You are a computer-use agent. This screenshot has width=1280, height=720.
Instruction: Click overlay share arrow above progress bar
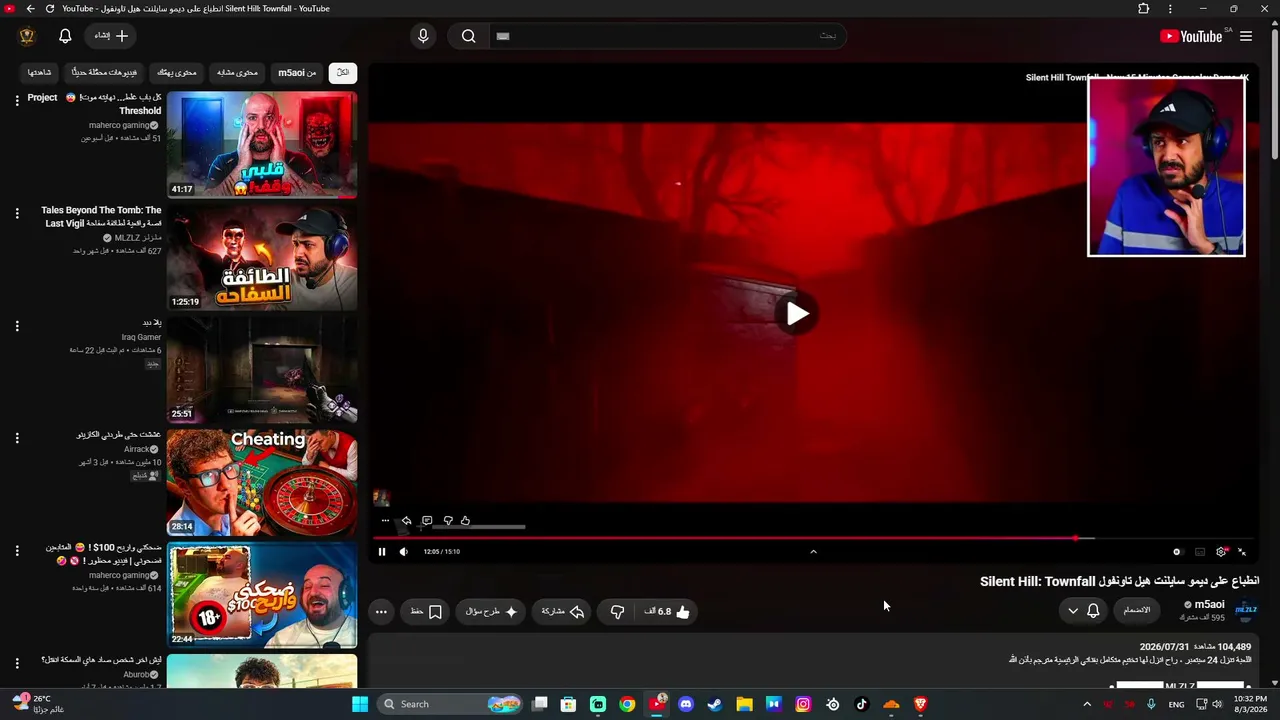[x=406, y=521]
